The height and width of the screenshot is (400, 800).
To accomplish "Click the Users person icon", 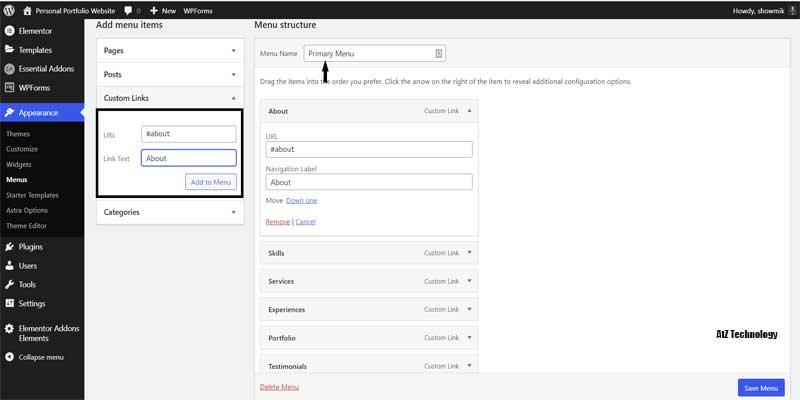I will (x=9, y=266).
